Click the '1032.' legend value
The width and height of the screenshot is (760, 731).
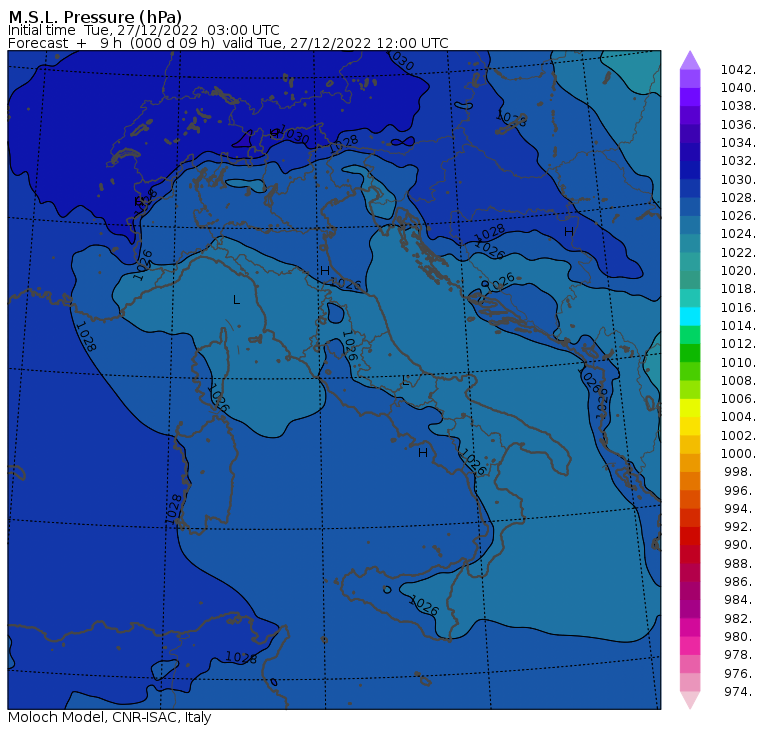pos(738,161)
